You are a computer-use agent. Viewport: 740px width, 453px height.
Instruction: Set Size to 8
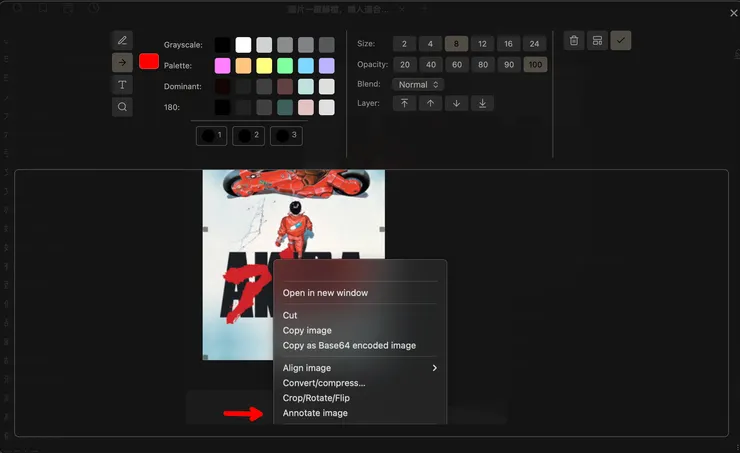click(x=456, y=44)
